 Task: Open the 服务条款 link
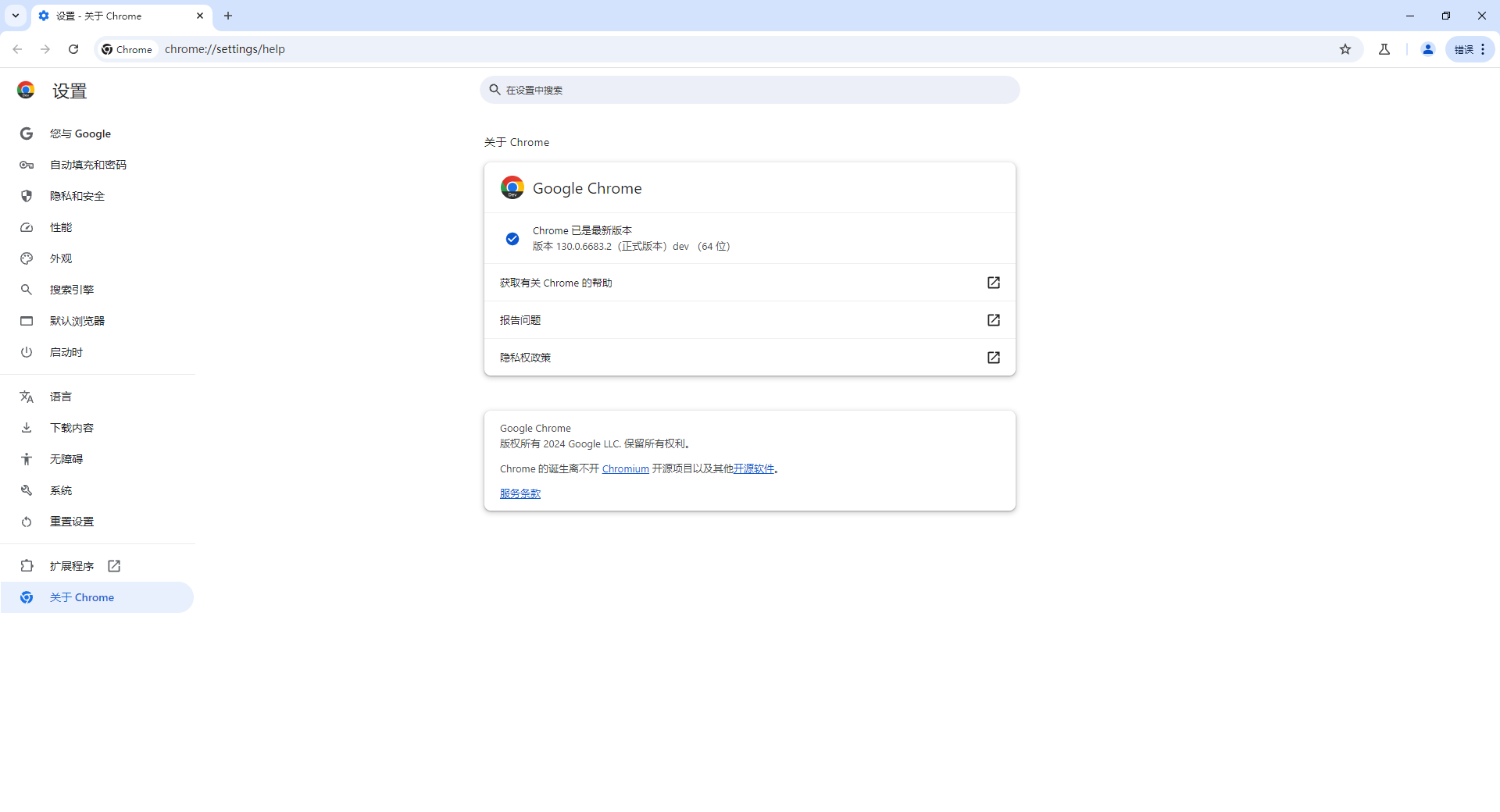click(x=520, y=493)
